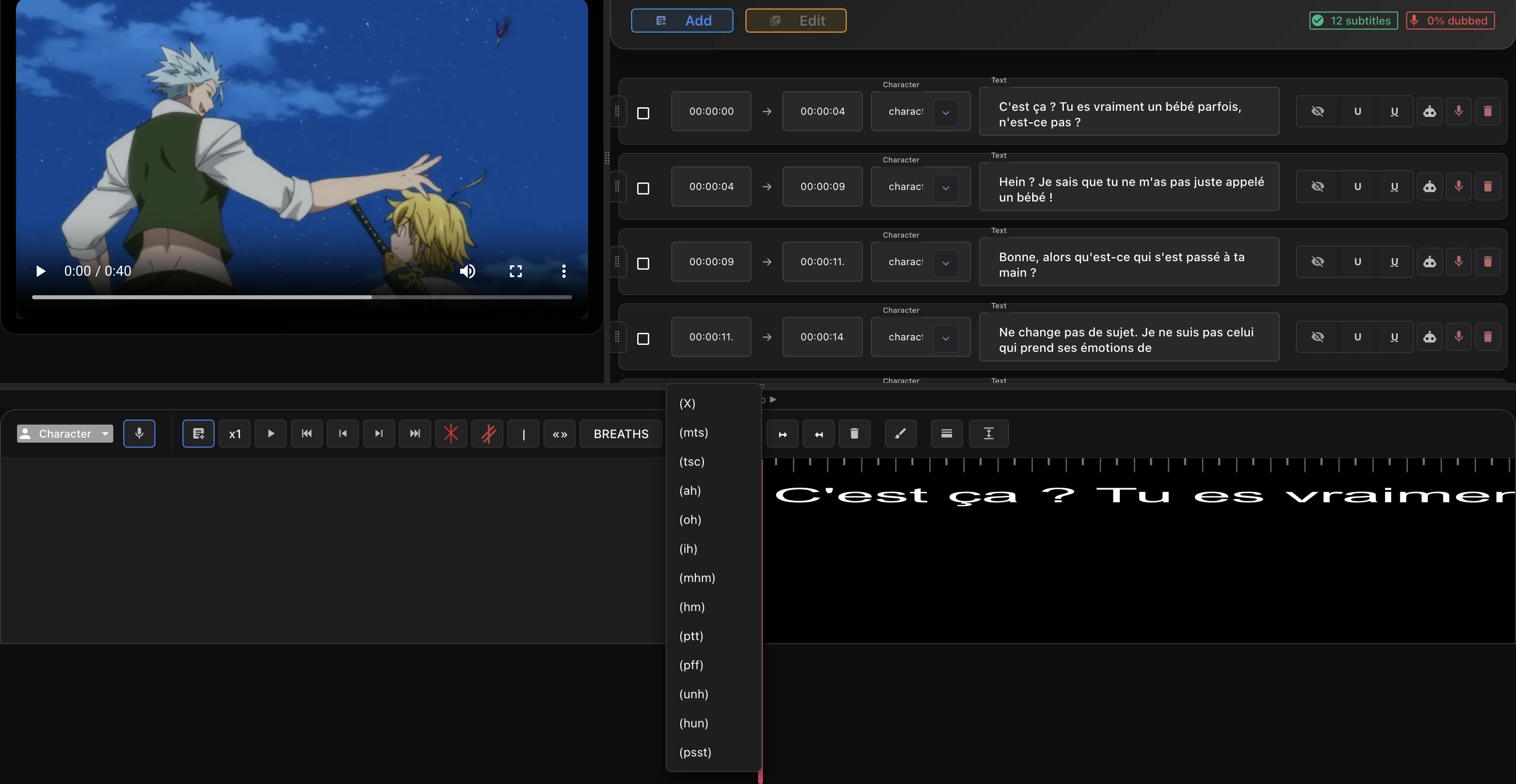
Task: Toggle visibility of 'Hein ?' subtitle
Action: 1317,186
